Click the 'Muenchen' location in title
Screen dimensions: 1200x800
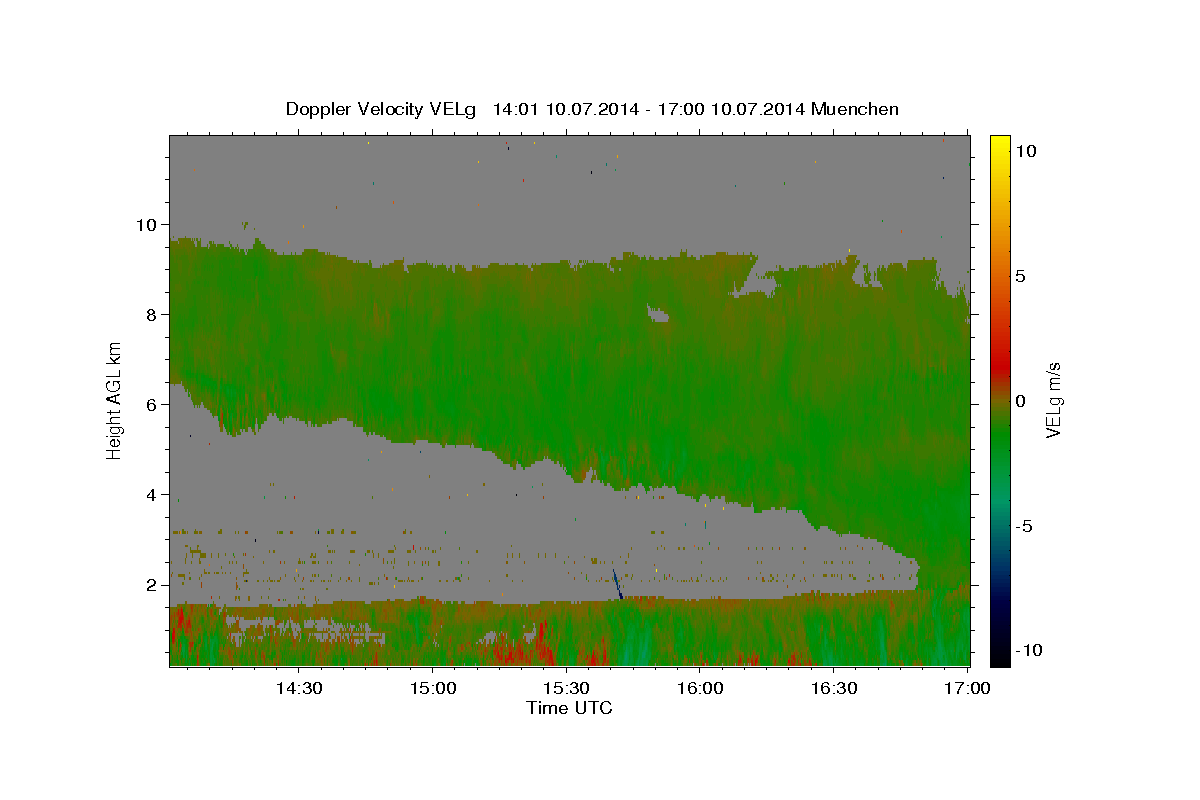[x=856, y=109]
